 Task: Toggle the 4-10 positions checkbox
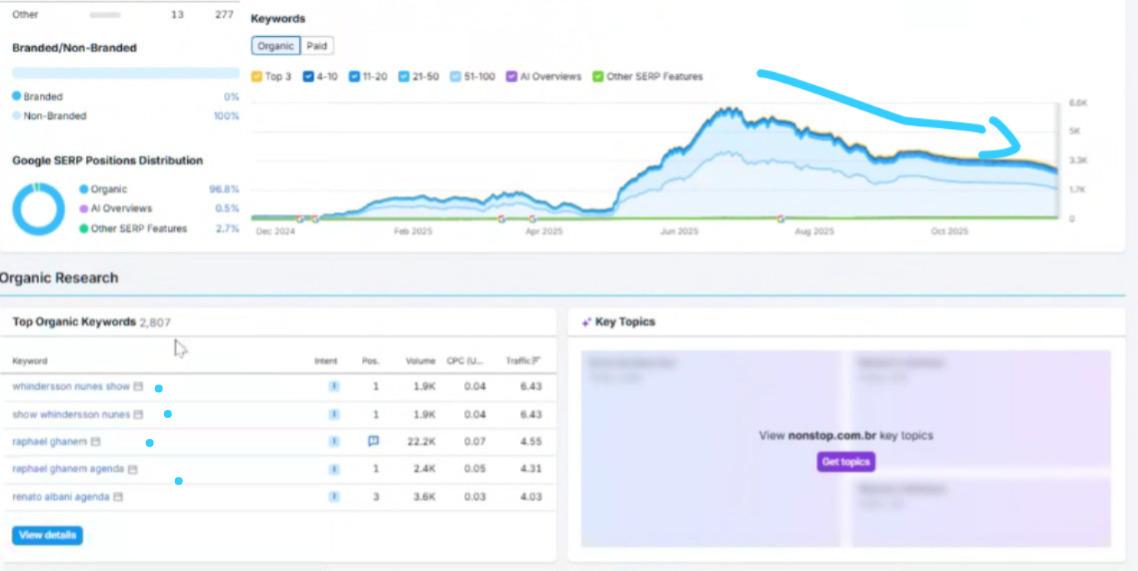[308, 76]
